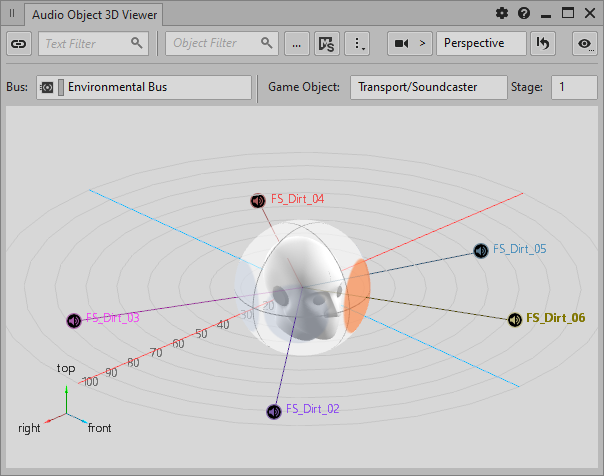Click the Stage number field
This screenshot has height=476, width=604.
574,87
